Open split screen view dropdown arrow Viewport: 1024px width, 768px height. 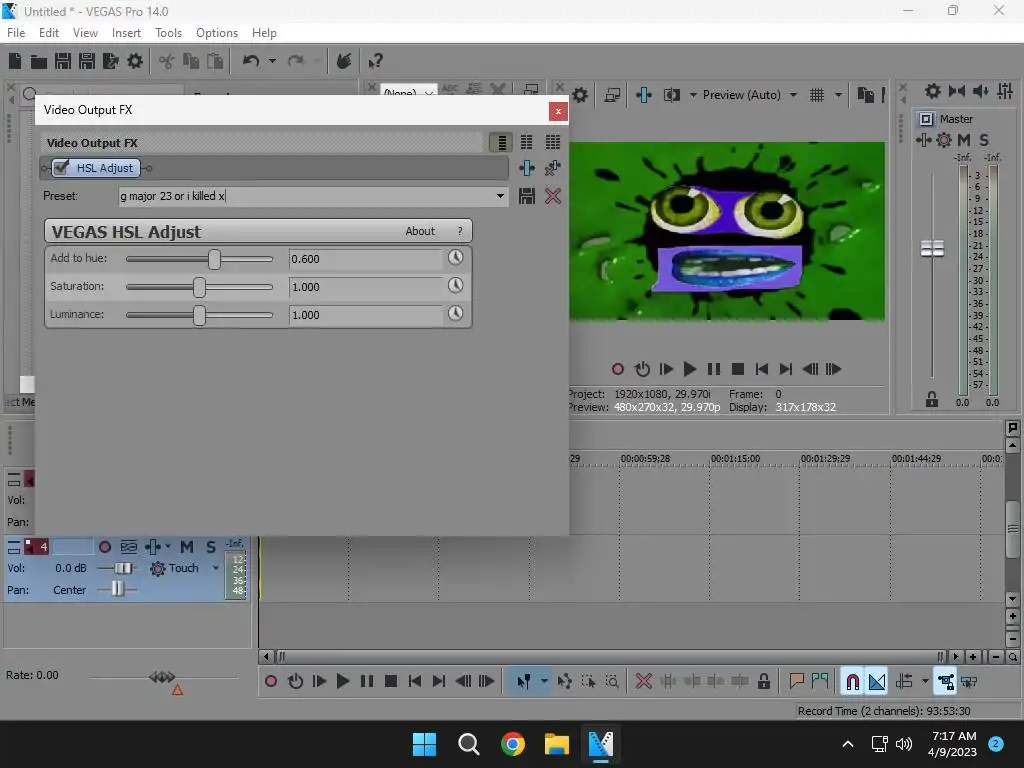tap(694, 95)
